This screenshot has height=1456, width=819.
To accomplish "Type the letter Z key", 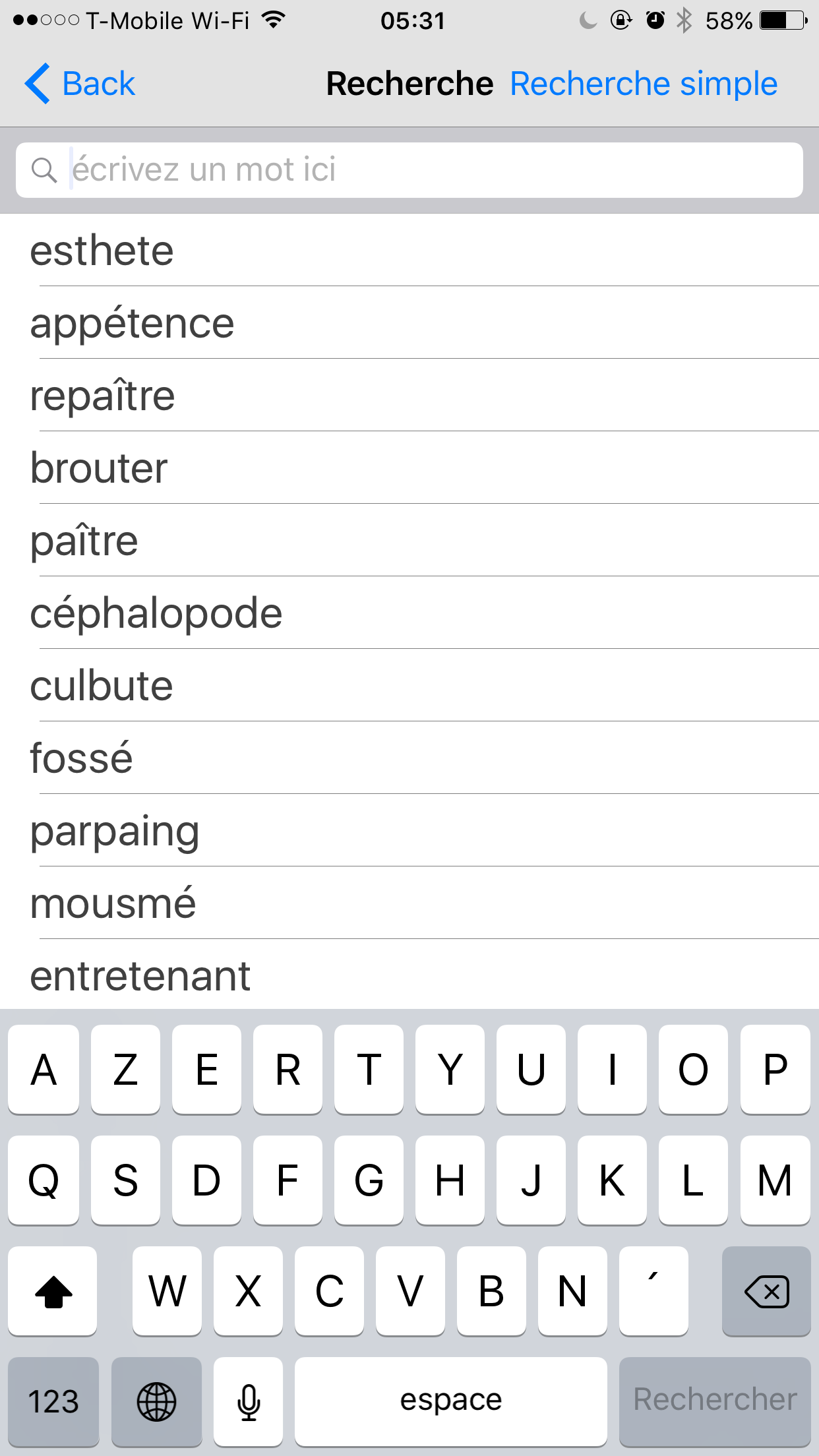I will pyautogui.click(x=125, y=1069).
